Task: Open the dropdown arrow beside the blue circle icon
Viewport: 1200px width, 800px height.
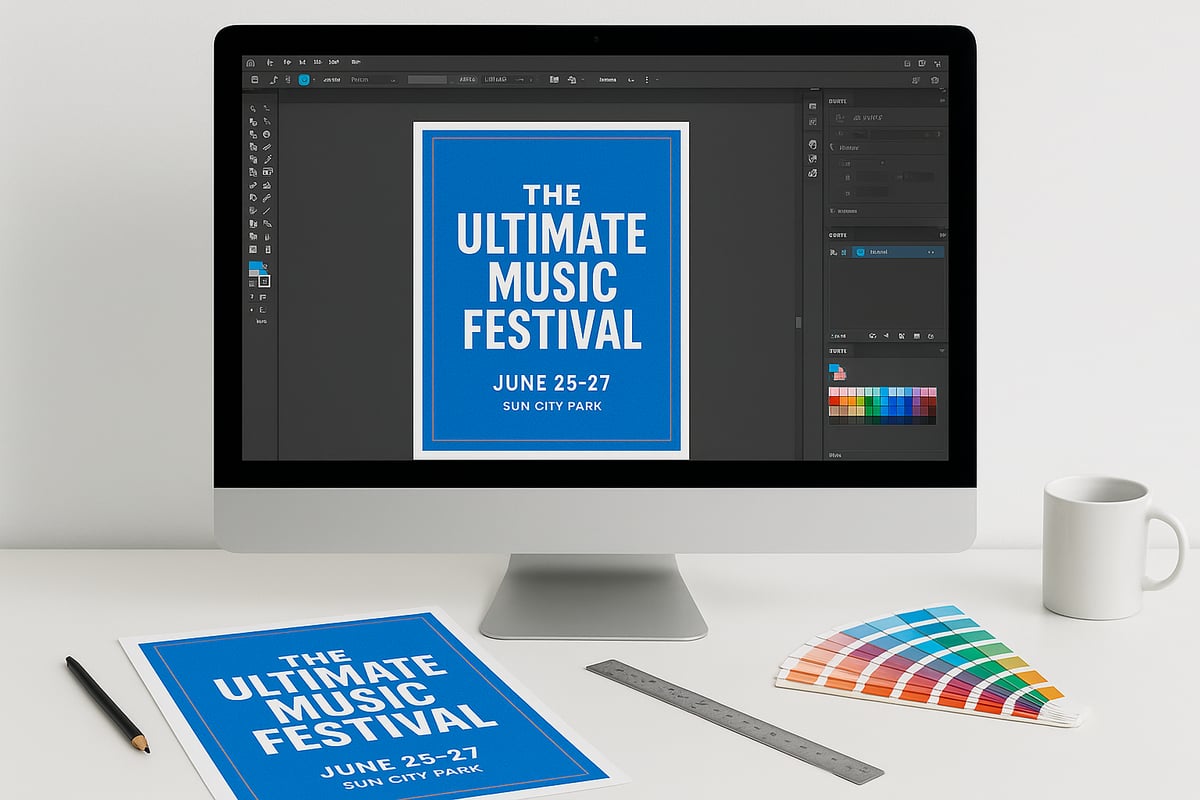Action: click(315, 79)
